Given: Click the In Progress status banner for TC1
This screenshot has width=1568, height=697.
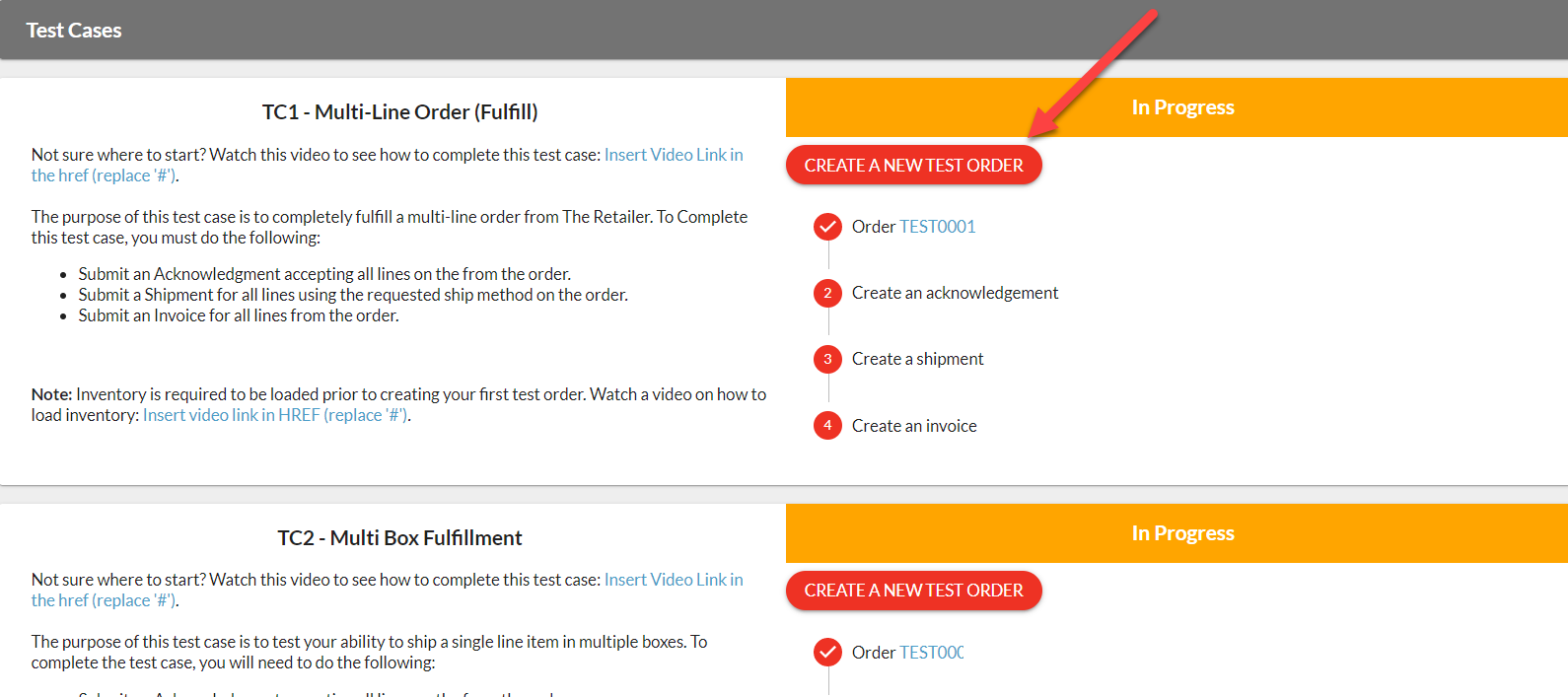Looking at the screenshot, I should pyautogui.click(x=1182, y=107).
